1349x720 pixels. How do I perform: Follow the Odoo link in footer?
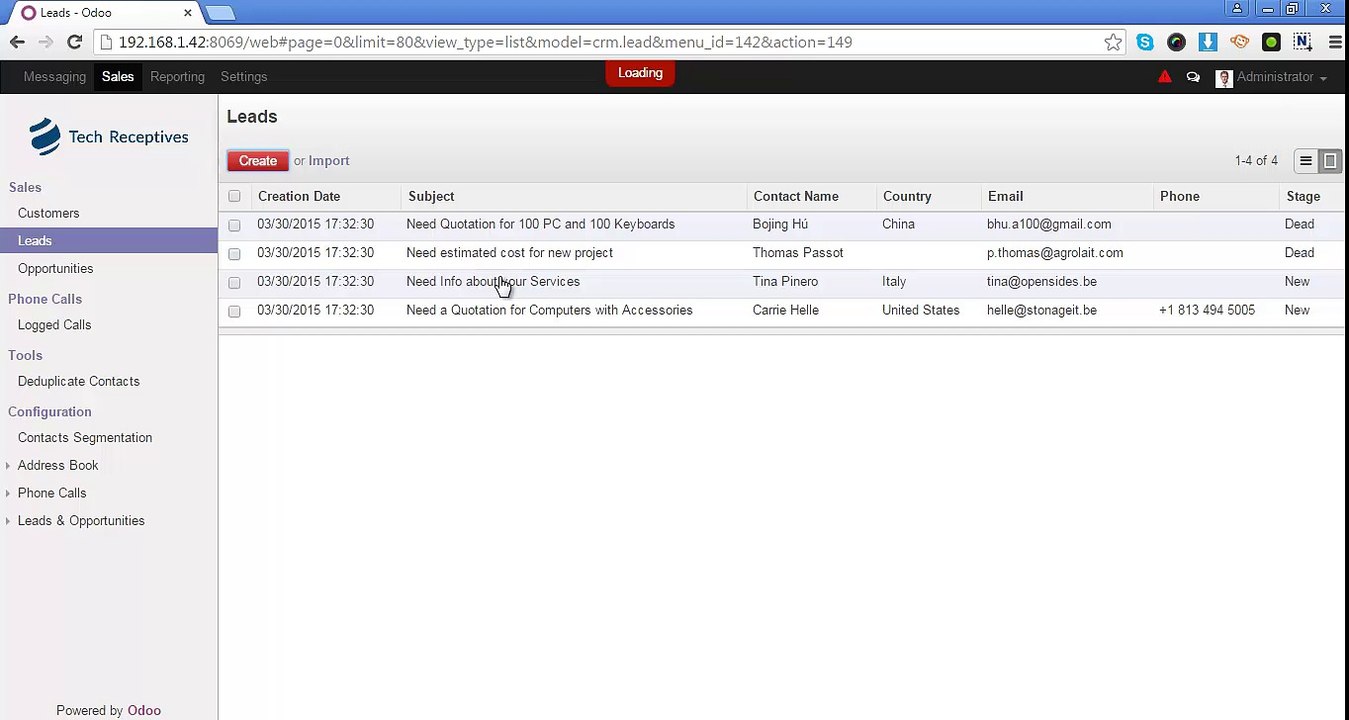144,711
